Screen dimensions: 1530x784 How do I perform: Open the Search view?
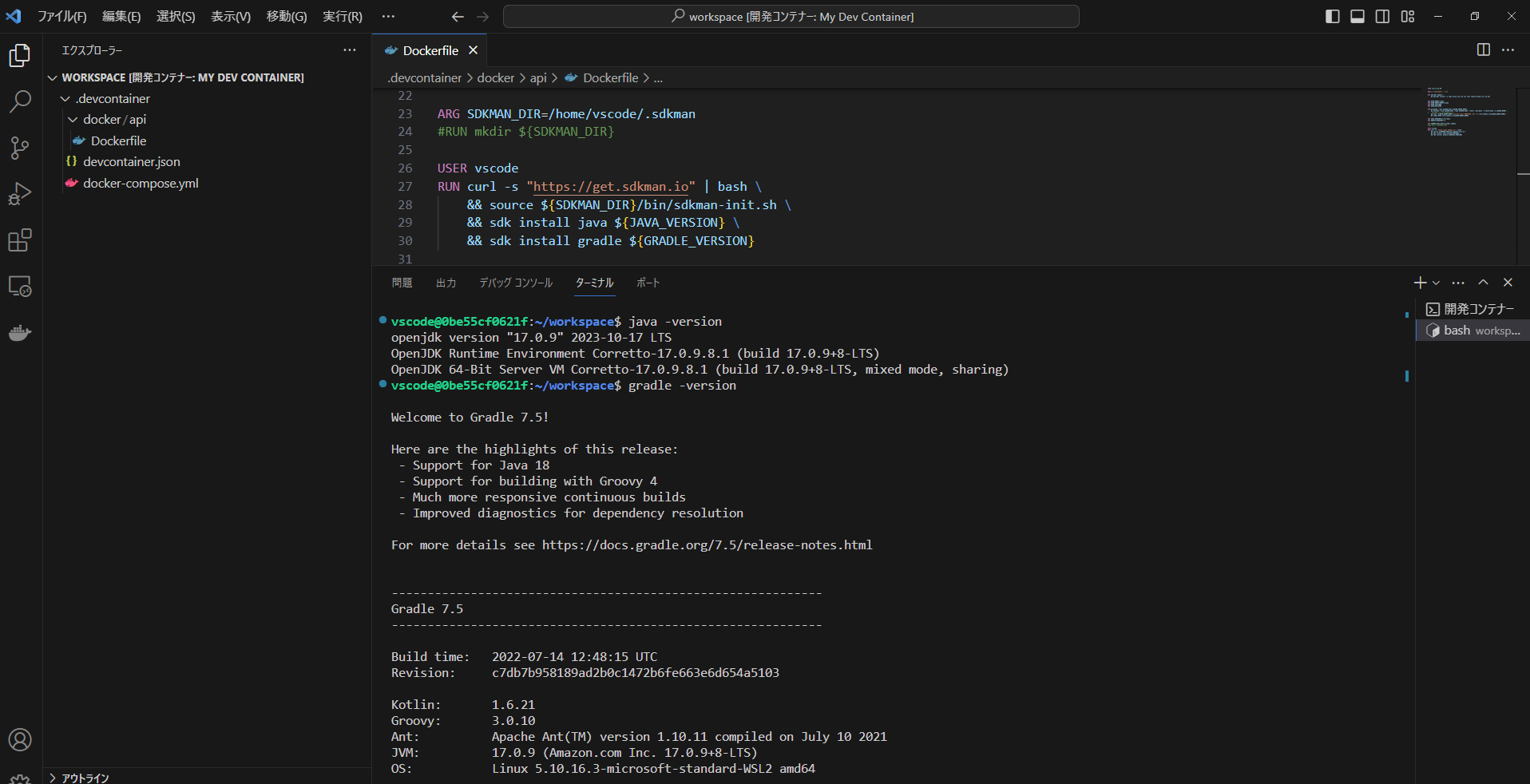pyautogui.click(x=19, y=101)
